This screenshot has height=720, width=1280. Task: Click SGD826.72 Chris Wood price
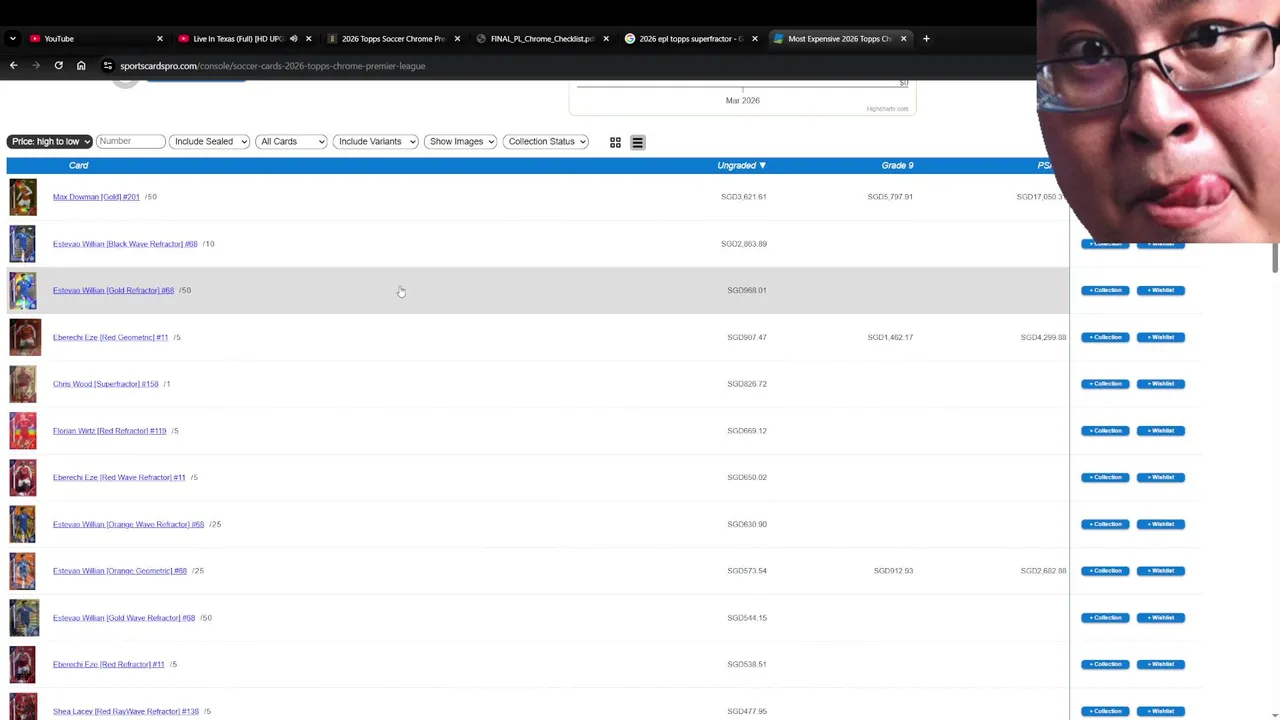click(747, 384)
